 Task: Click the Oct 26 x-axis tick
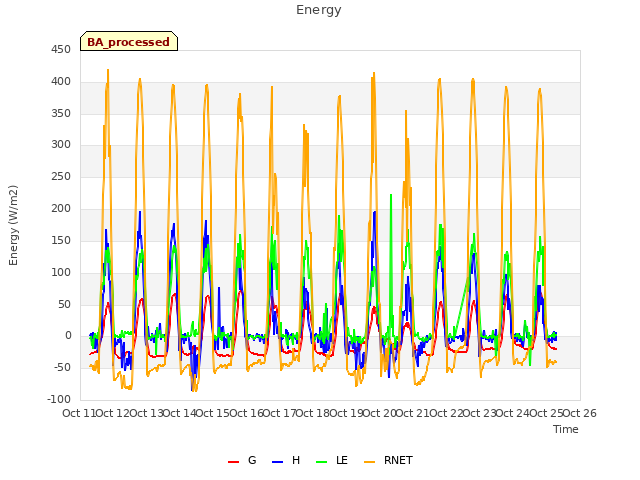579,413
